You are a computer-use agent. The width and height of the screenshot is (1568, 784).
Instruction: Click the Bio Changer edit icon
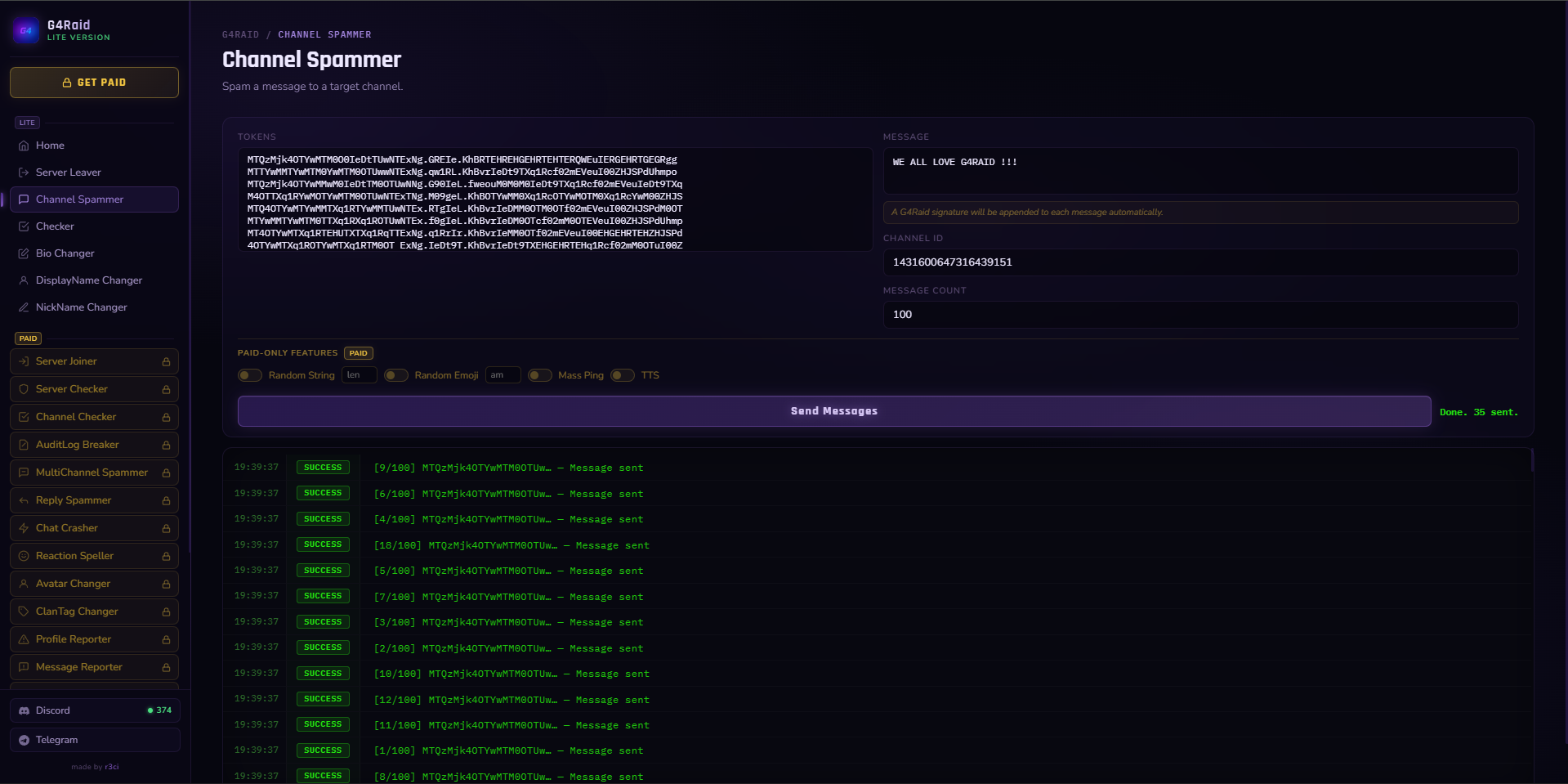[x=24, y=253]
